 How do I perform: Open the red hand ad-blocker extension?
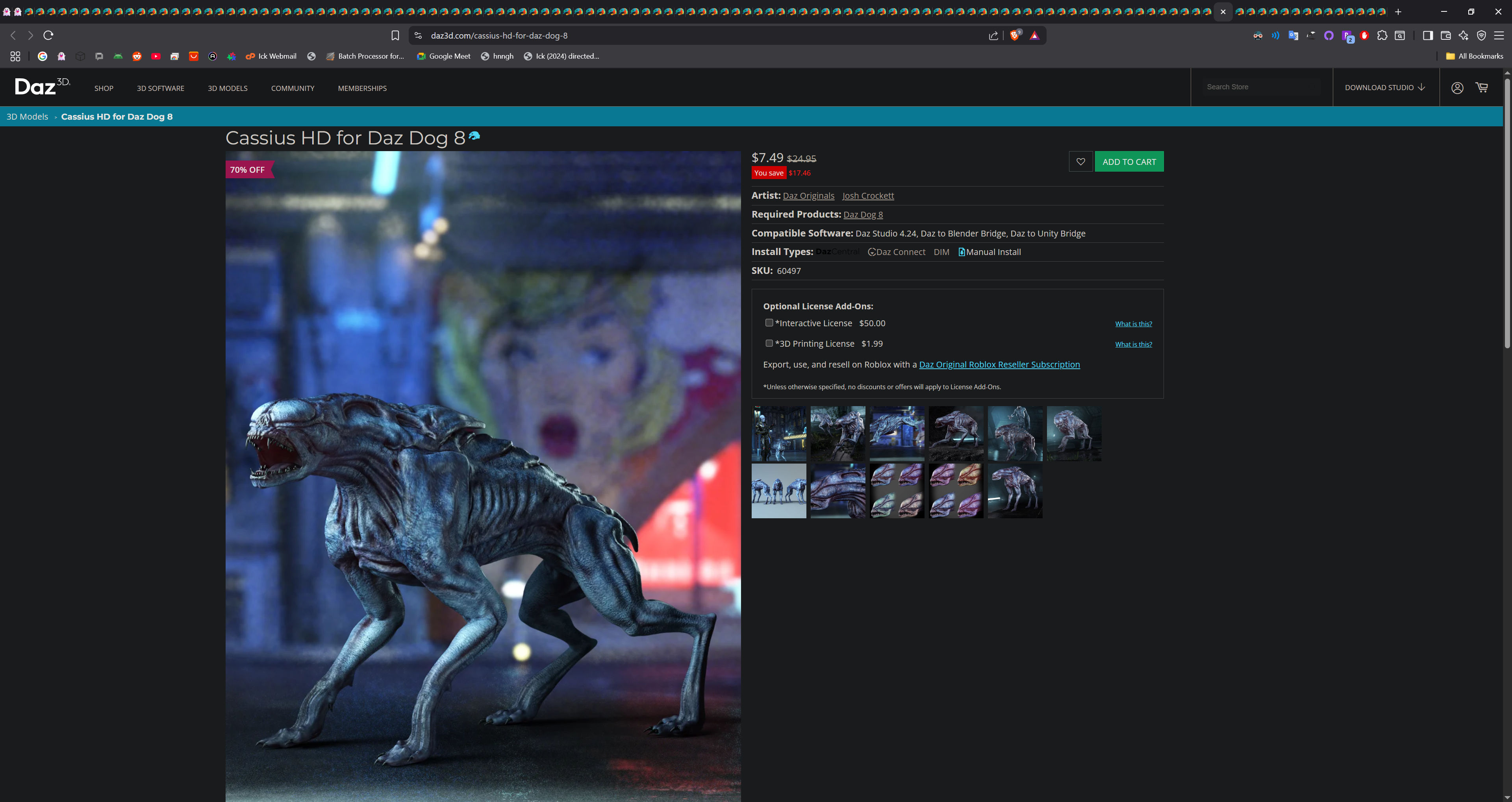1364,35
